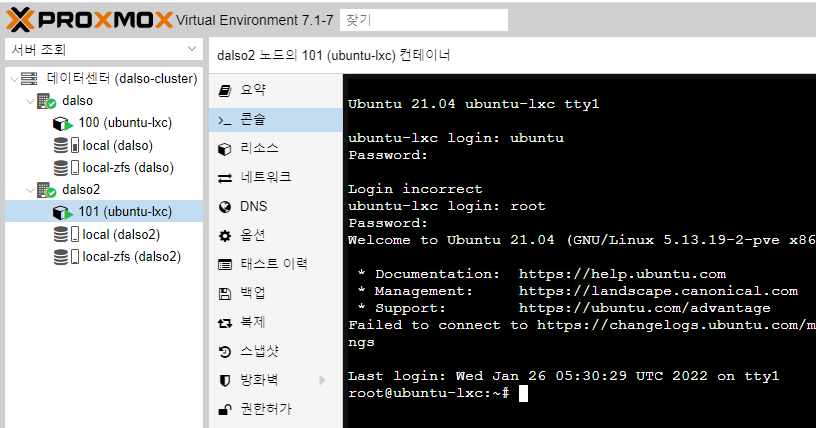This screenshot has height=428, width=816.
Task: Select the dalso node label
Action: 78,100
